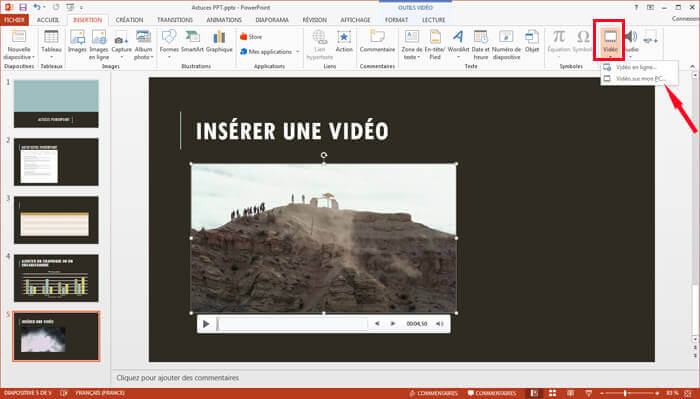Switch to the CRÉATION tab

click(x=129, y=20)
